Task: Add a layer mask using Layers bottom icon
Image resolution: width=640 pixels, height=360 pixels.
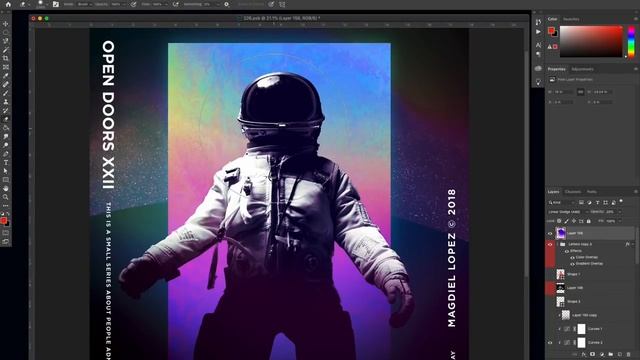Action: pyautogui.click(x=592, y=354)
